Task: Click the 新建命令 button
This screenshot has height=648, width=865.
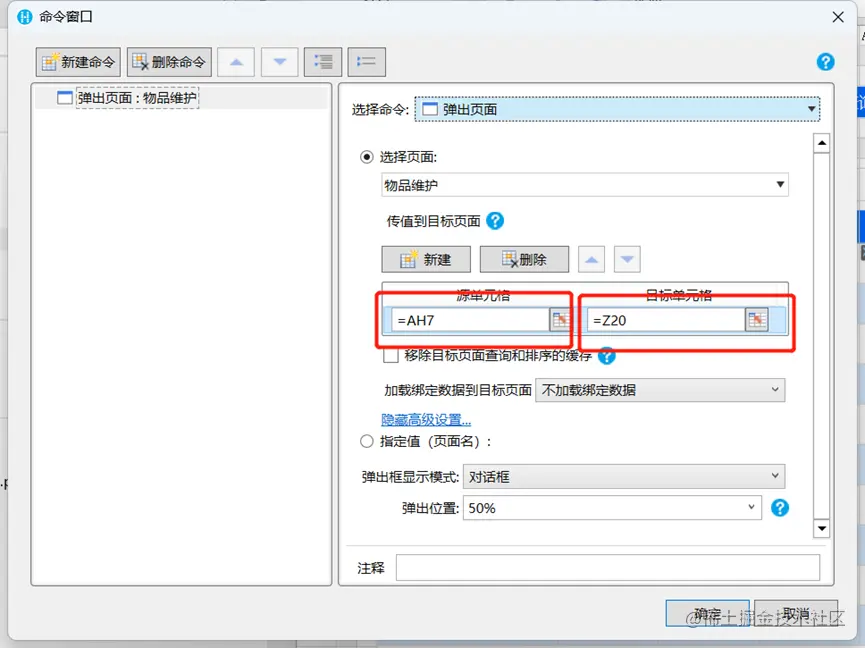Action: (78, 62)
